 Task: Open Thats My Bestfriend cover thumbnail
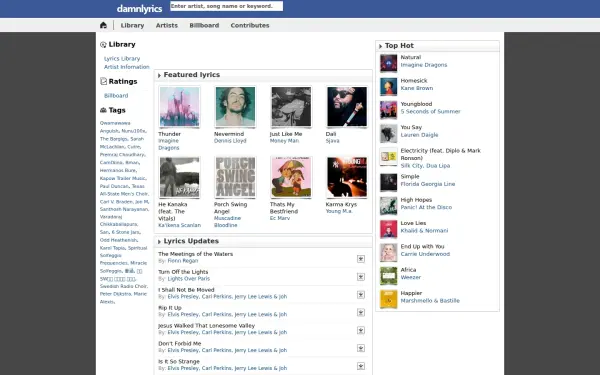291,177
